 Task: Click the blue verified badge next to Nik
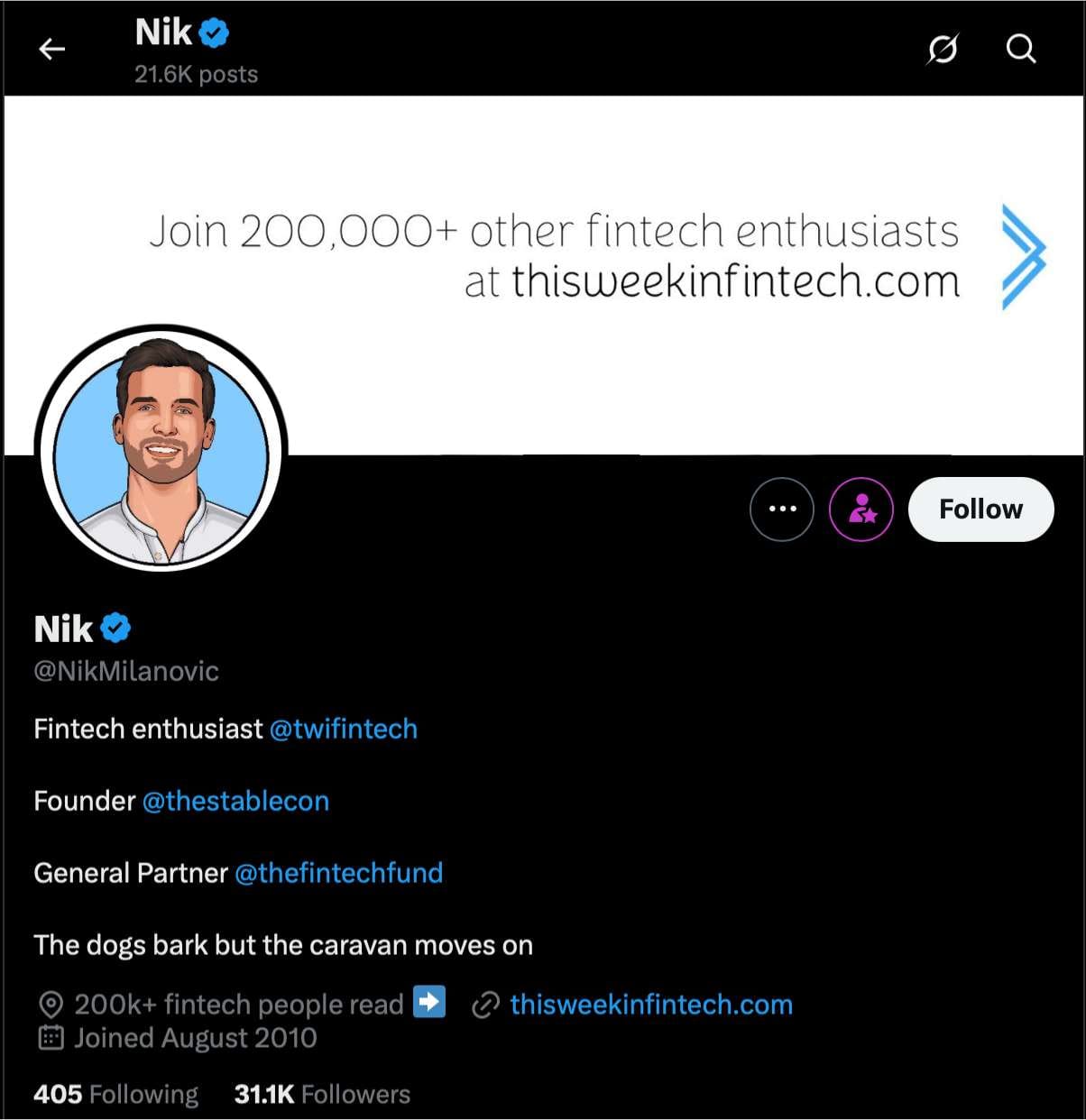click(116, 626)
